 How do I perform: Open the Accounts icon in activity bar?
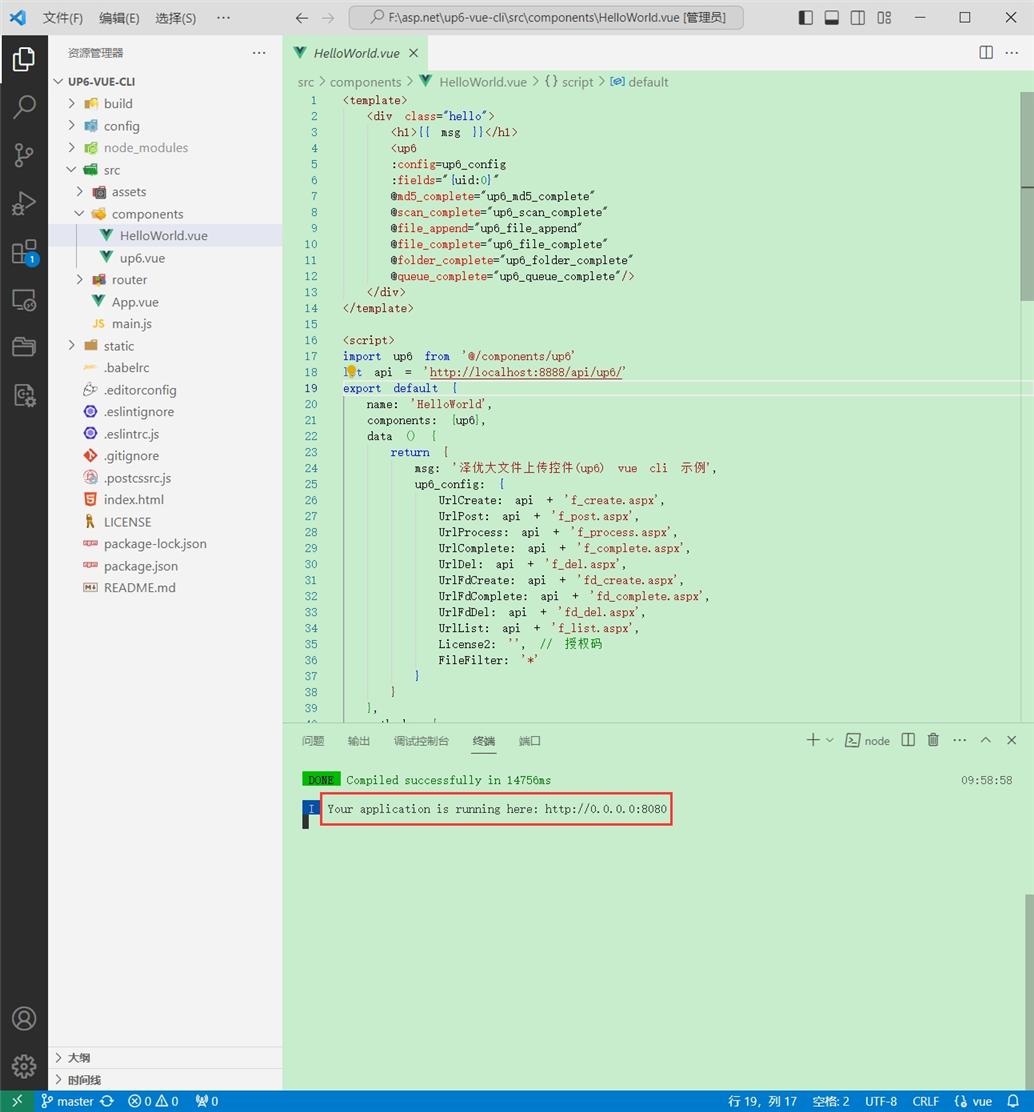point(24,1018)
